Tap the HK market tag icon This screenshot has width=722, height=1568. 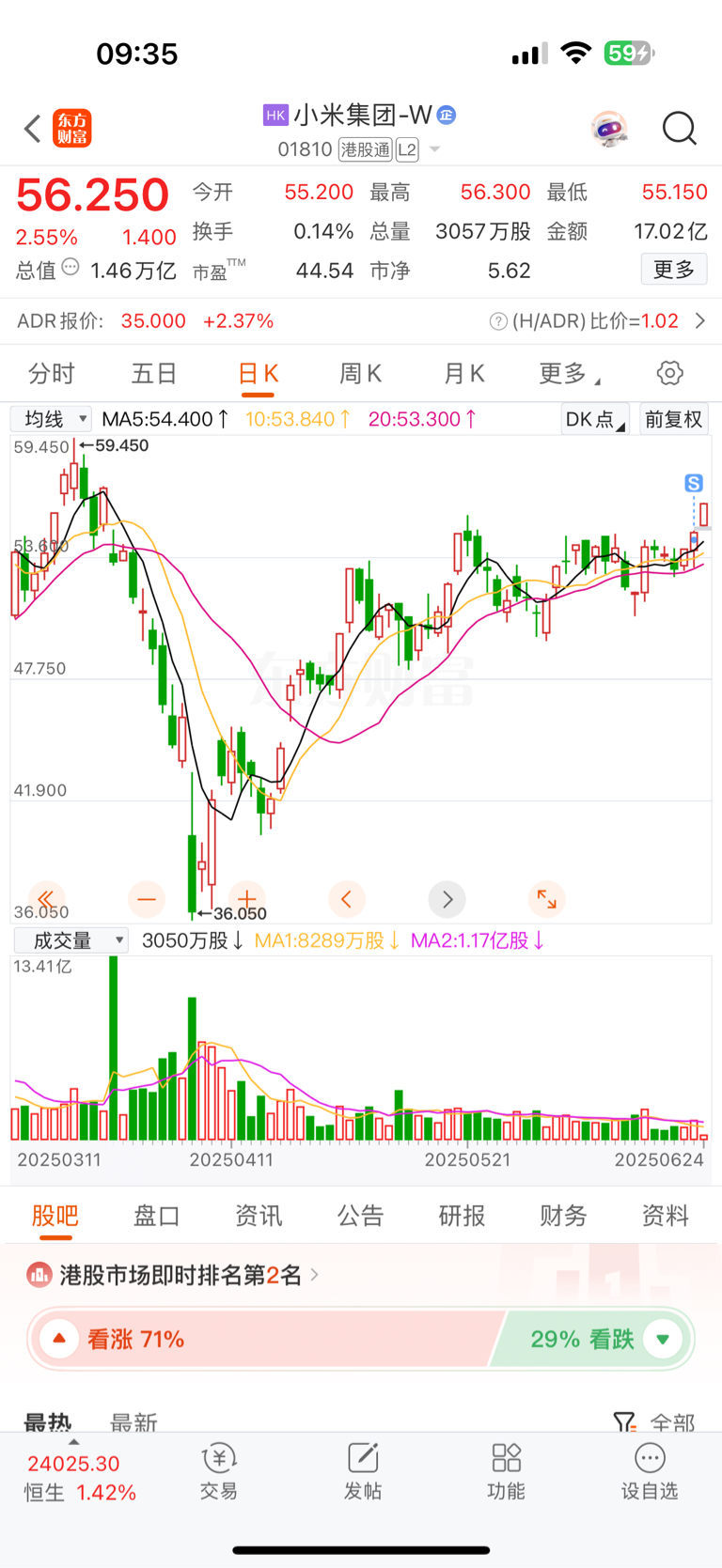point(275,115)
